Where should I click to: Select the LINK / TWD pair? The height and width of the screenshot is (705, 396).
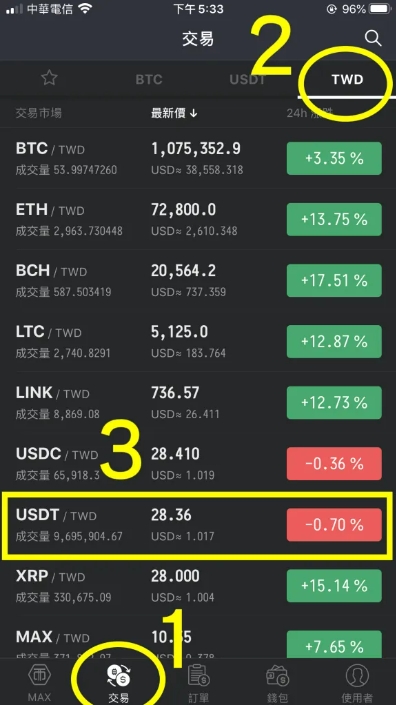coord(198,402)
